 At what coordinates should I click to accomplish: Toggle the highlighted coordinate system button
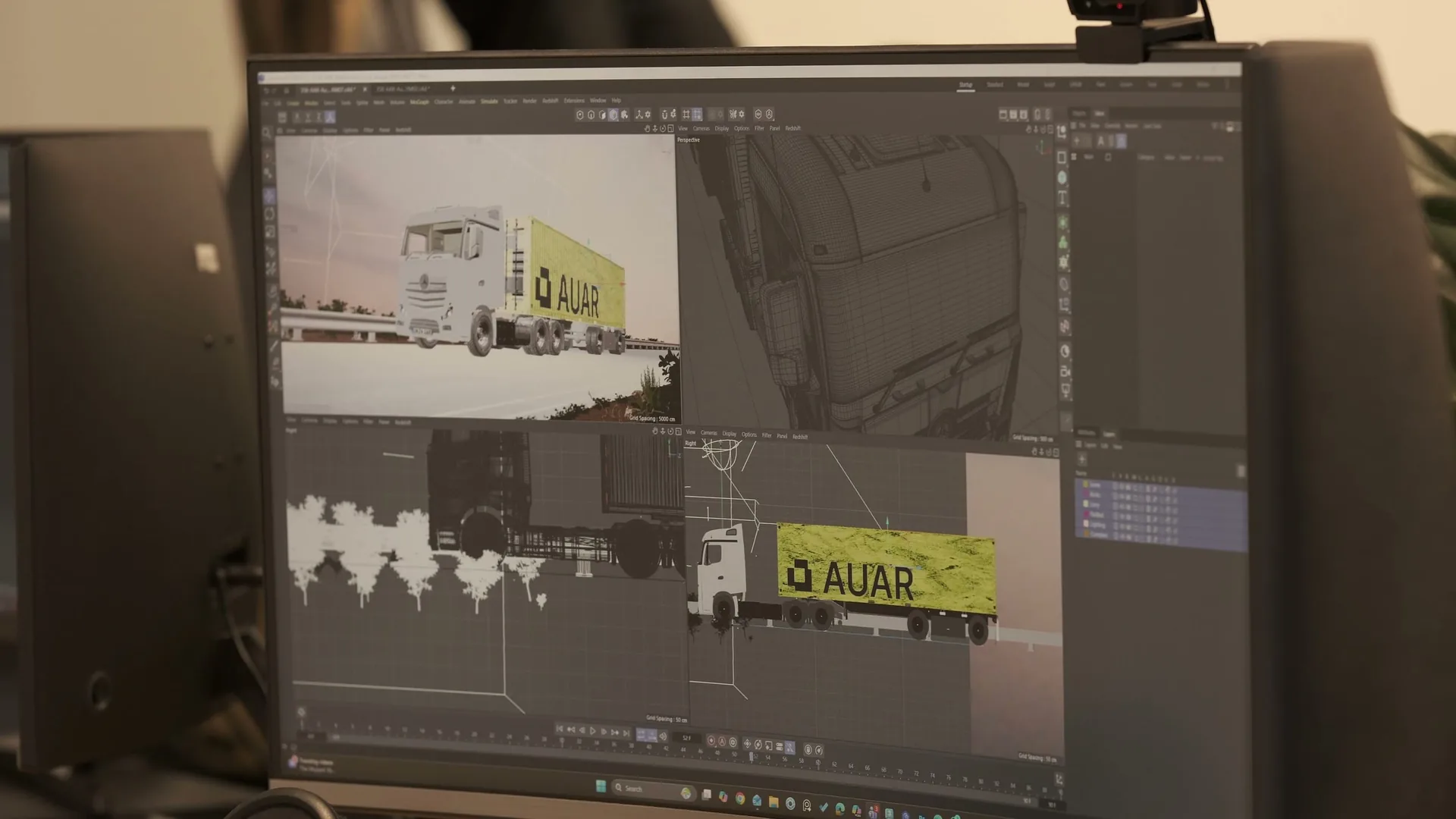click(330, 117)
